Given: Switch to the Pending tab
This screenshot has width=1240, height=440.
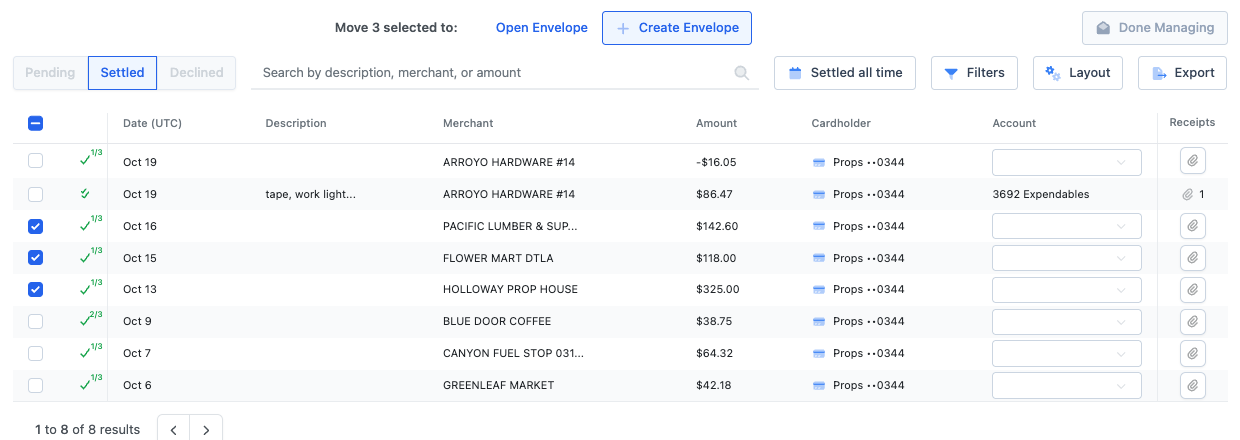Looking at the screenshot, I should 50,73.
